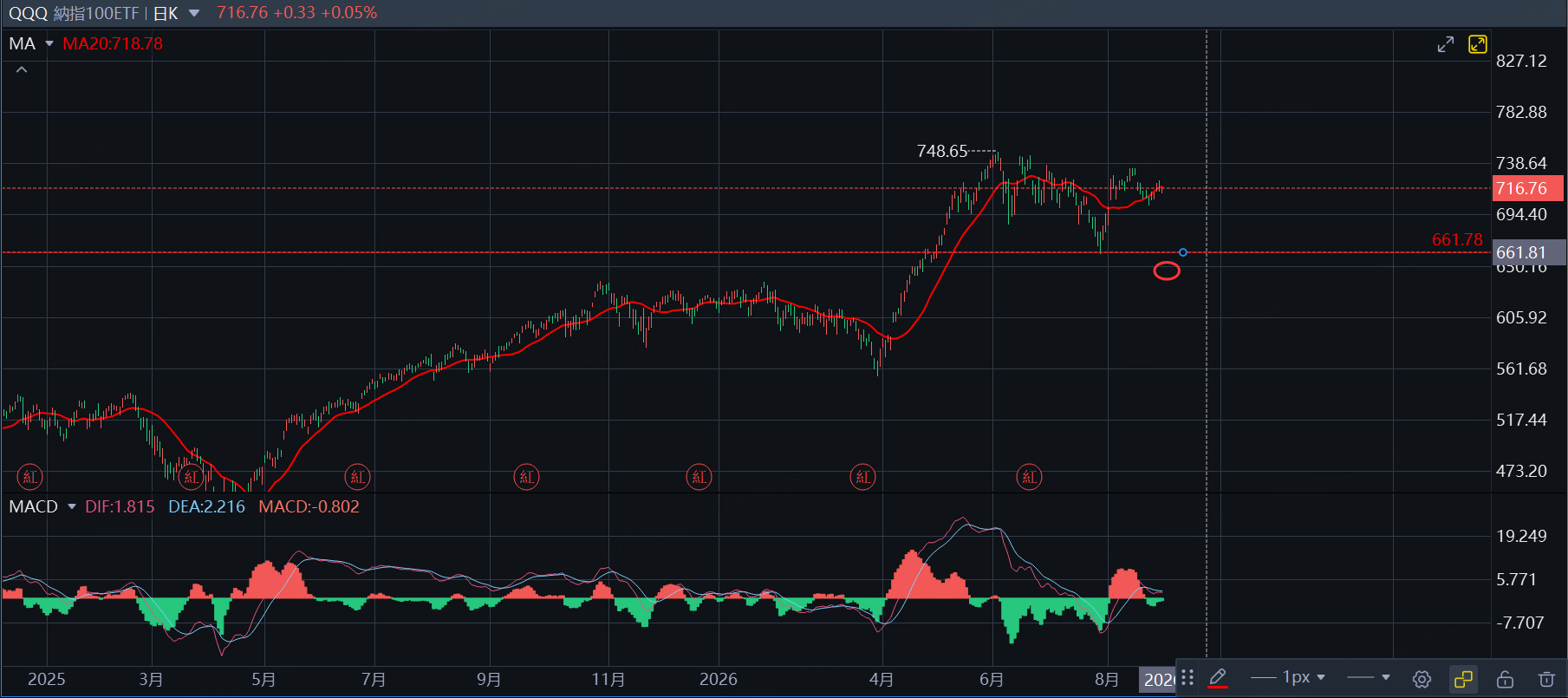Collapse panel using the up chevron under MA
1568x698 pixels.
tap(22, 69)
